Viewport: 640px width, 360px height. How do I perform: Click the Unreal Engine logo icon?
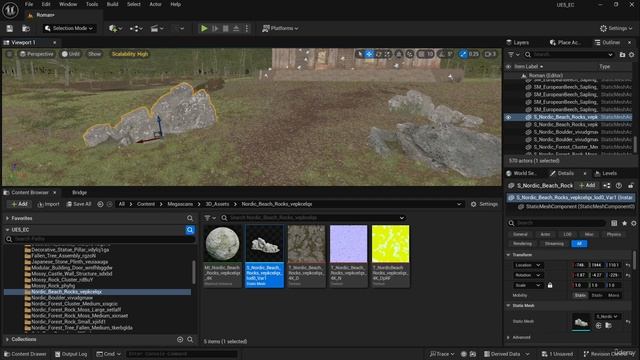coord(10,10)
